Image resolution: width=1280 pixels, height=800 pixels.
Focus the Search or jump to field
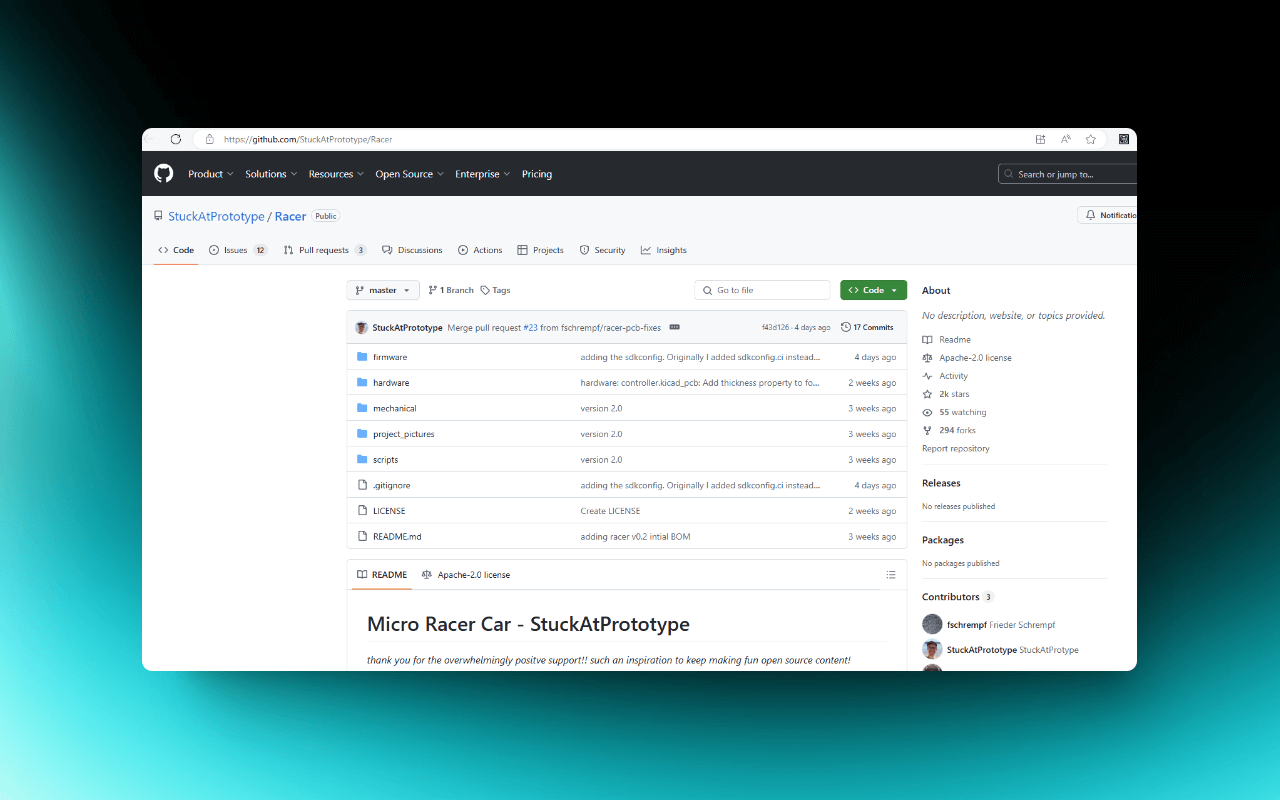(x=1067, y=174)
